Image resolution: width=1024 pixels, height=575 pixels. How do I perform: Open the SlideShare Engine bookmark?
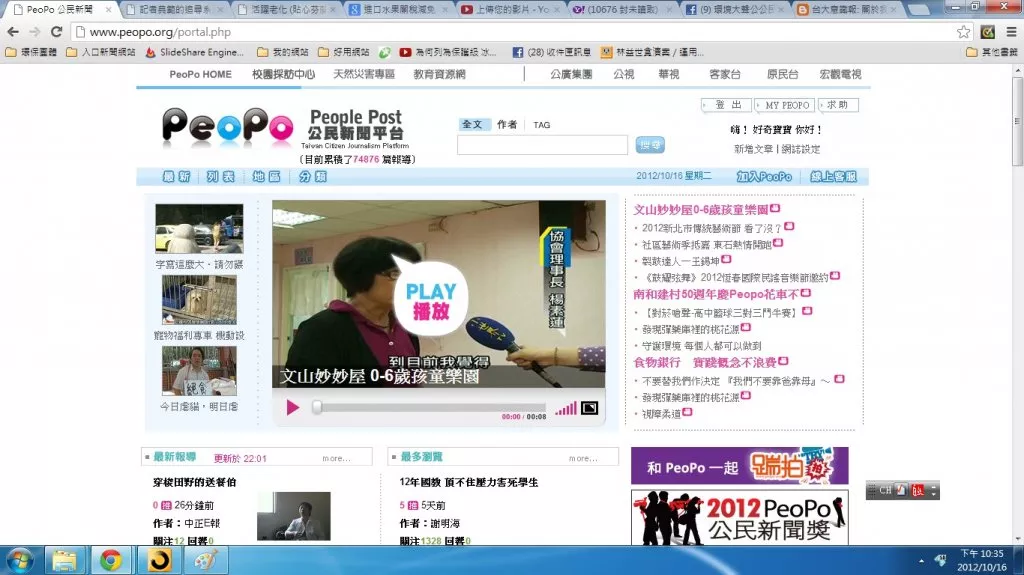tap(195, 52)
